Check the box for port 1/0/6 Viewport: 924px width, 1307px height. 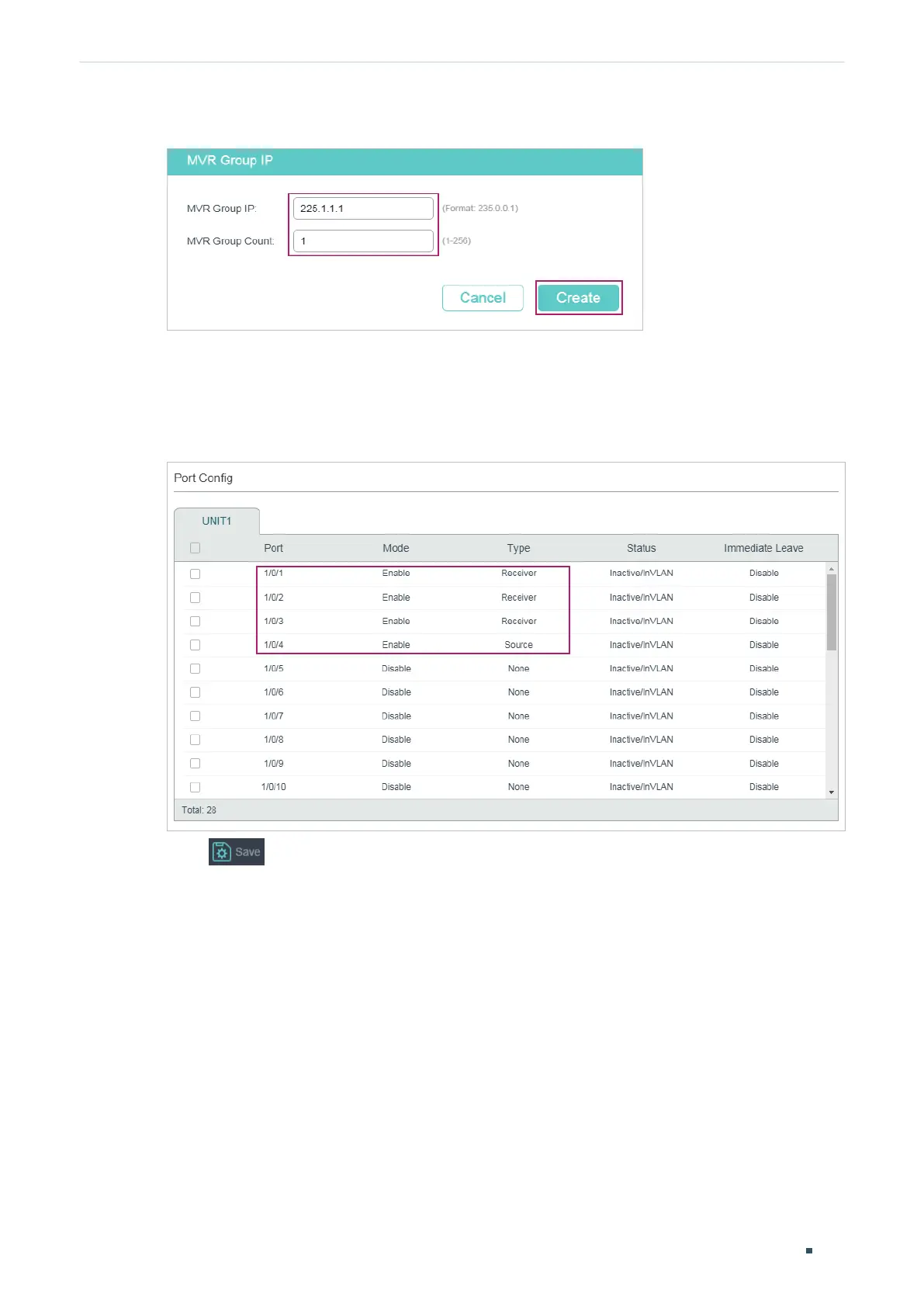[195, 692]
